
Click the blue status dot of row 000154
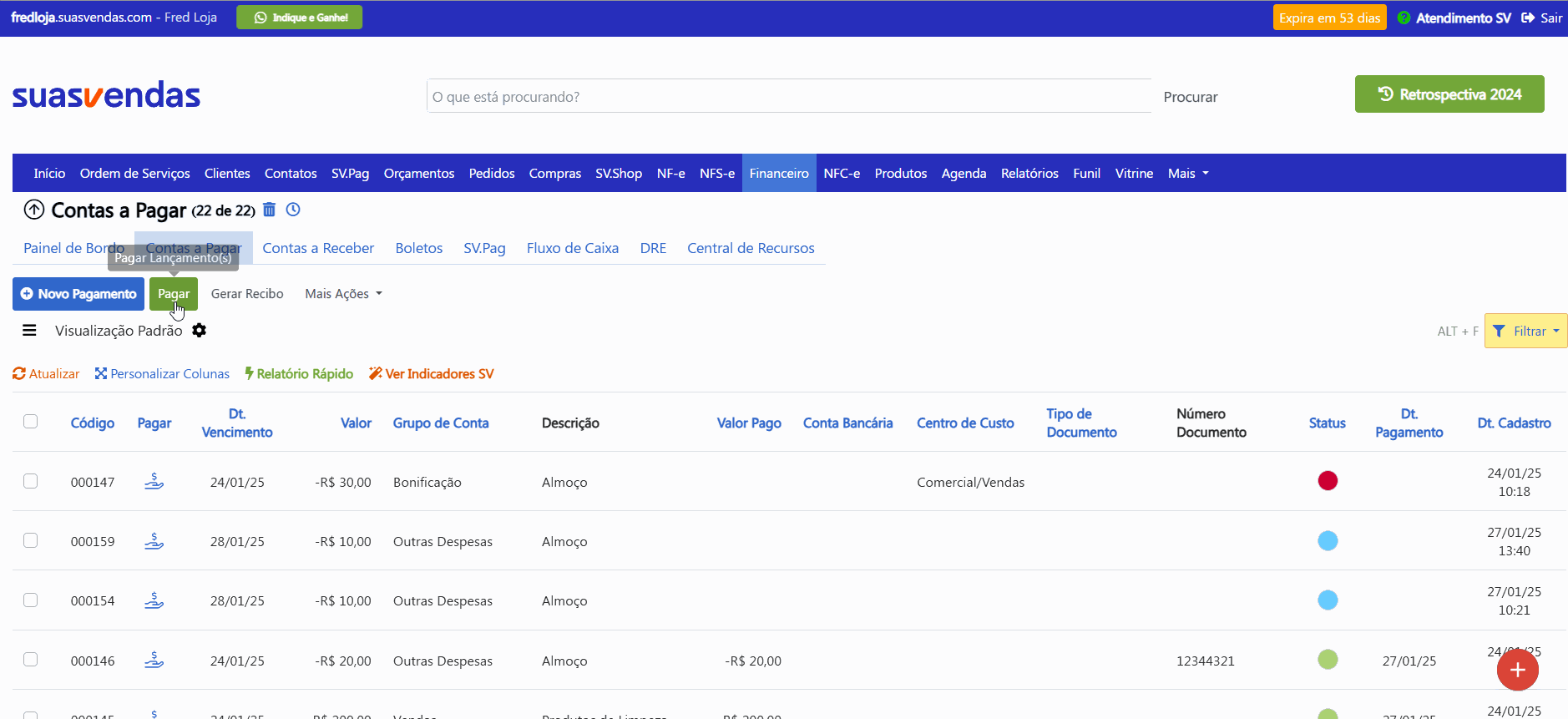(x=1328, y=600)
